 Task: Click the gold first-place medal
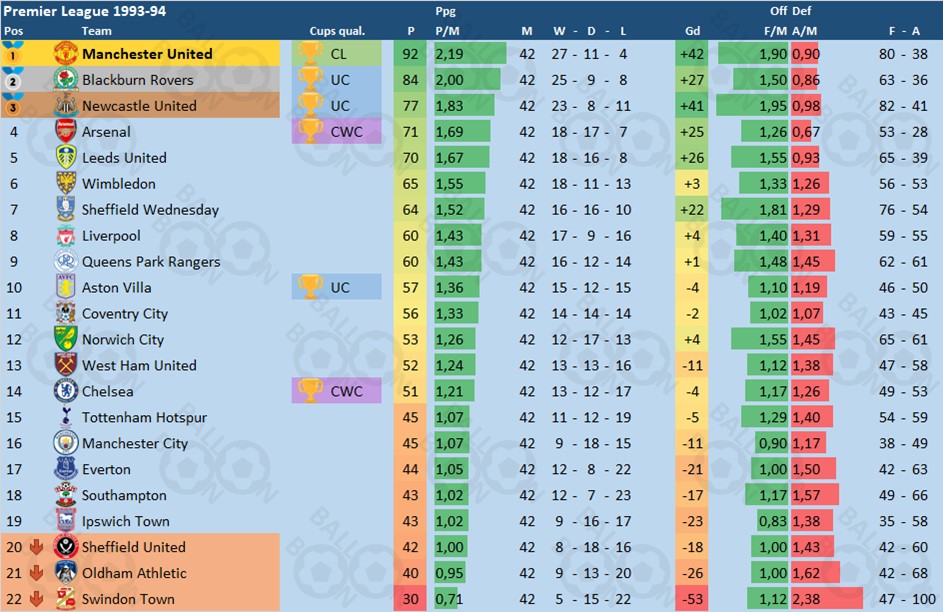tap(13, 54)
